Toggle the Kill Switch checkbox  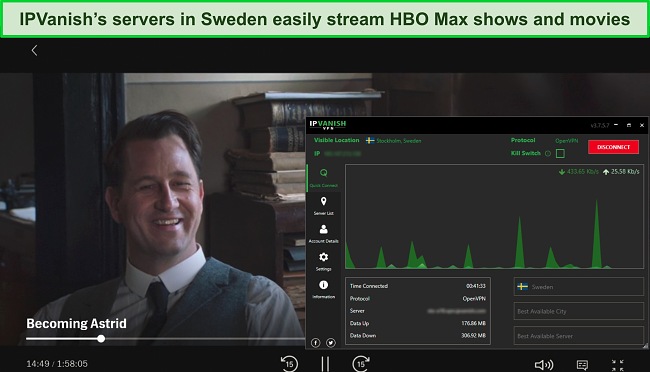point(560,153)
